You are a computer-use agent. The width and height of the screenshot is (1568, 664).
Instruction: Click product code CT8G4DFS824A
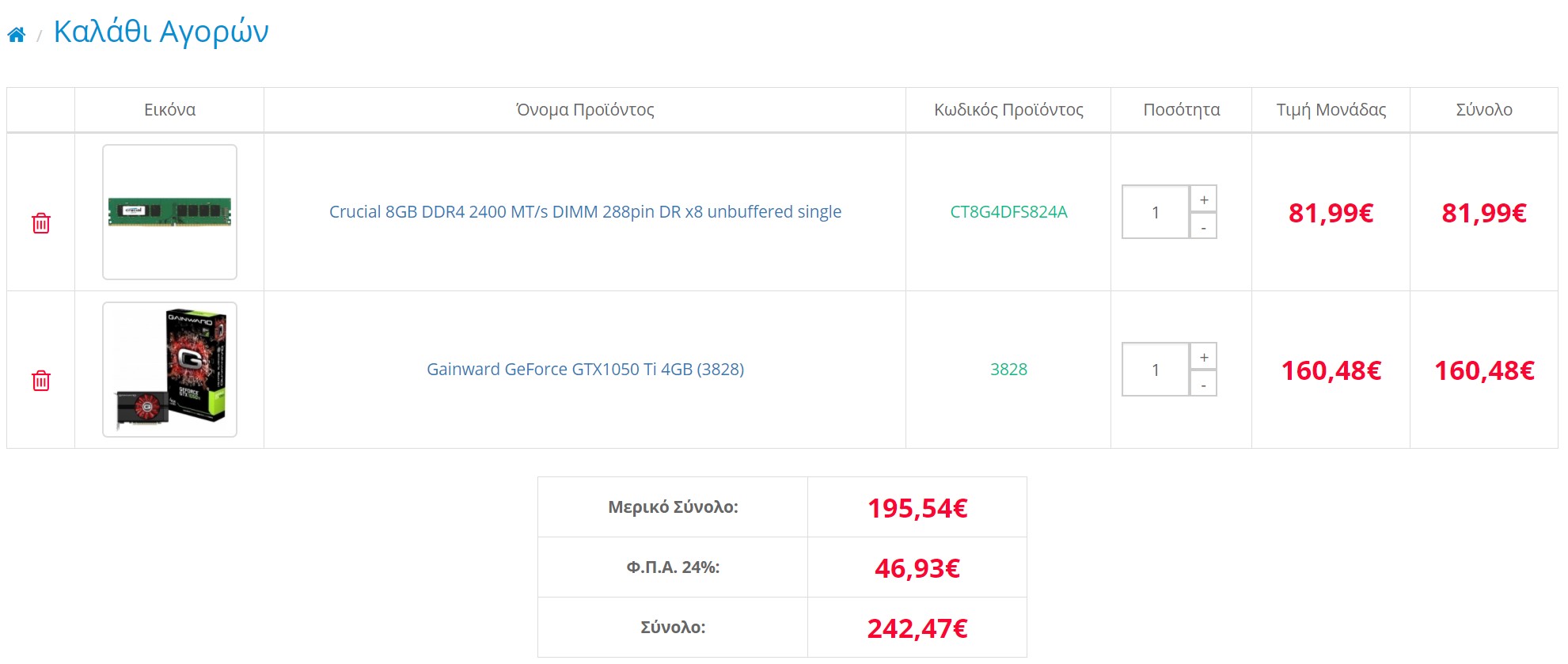[1008, 212]
